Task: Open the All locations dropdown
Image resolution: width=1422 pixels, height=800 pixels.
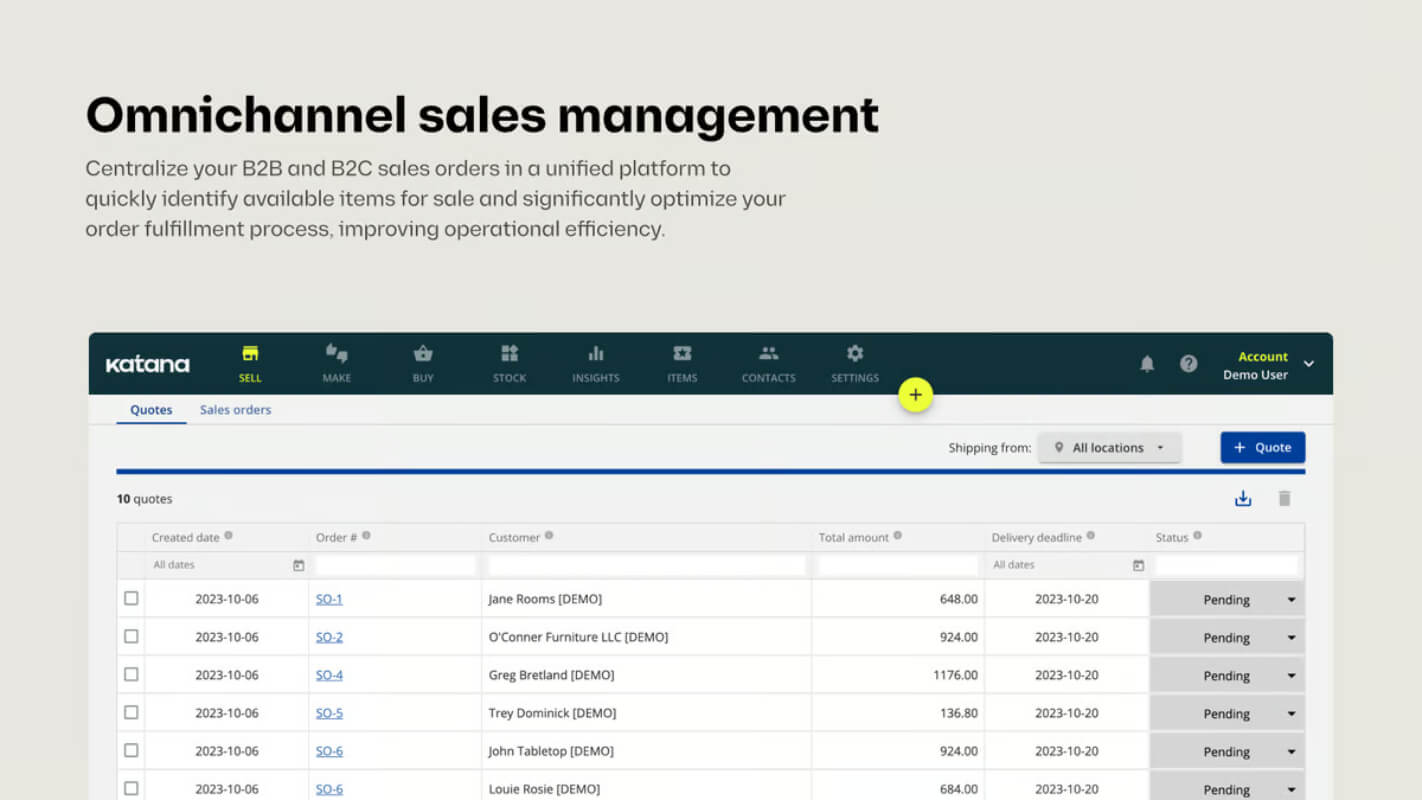Action: pyautogui.click(x=1109, y=448)
